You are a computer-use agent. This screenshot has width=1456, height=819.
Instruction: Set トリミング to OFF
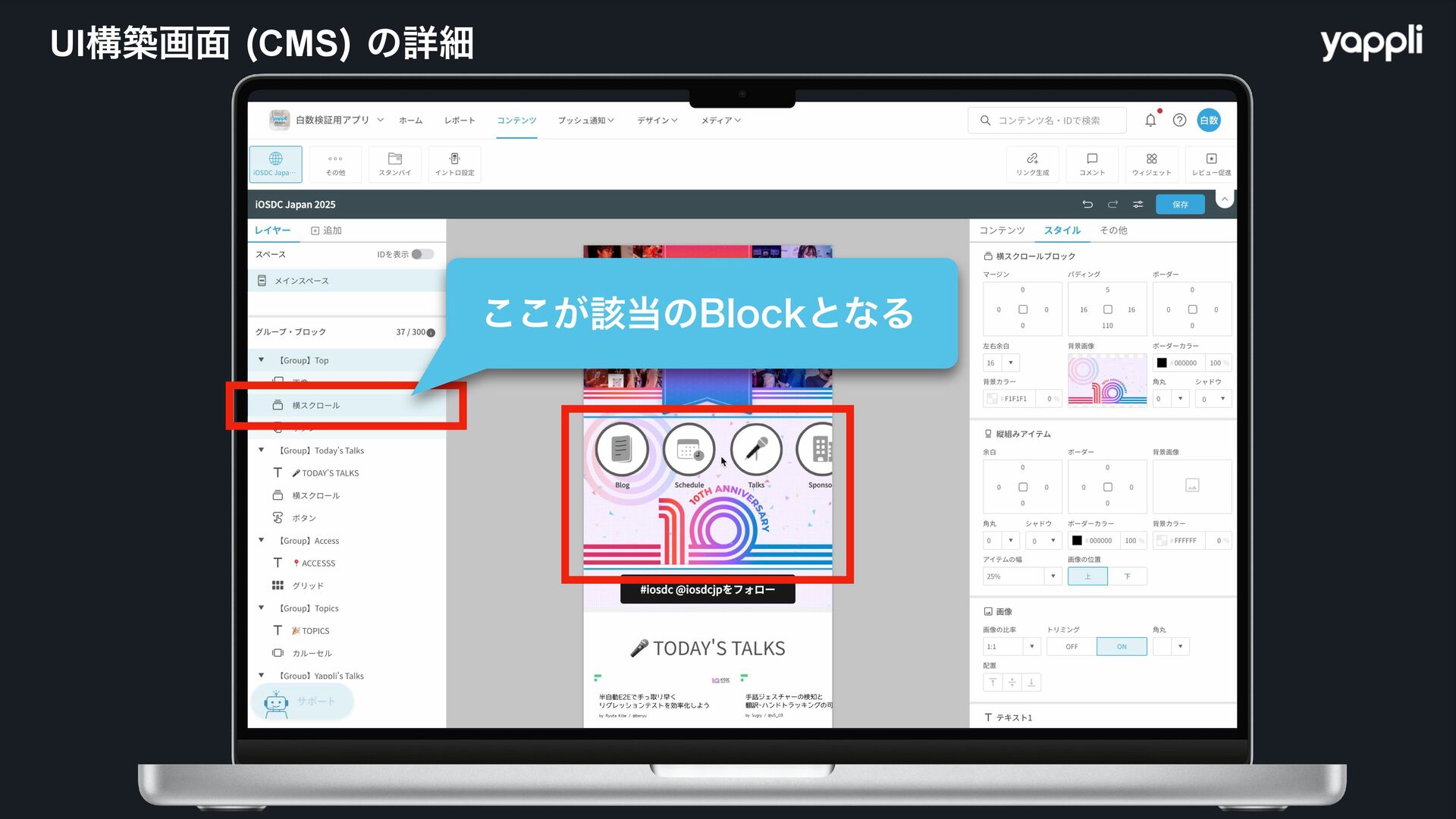[x=1072, y=647]
